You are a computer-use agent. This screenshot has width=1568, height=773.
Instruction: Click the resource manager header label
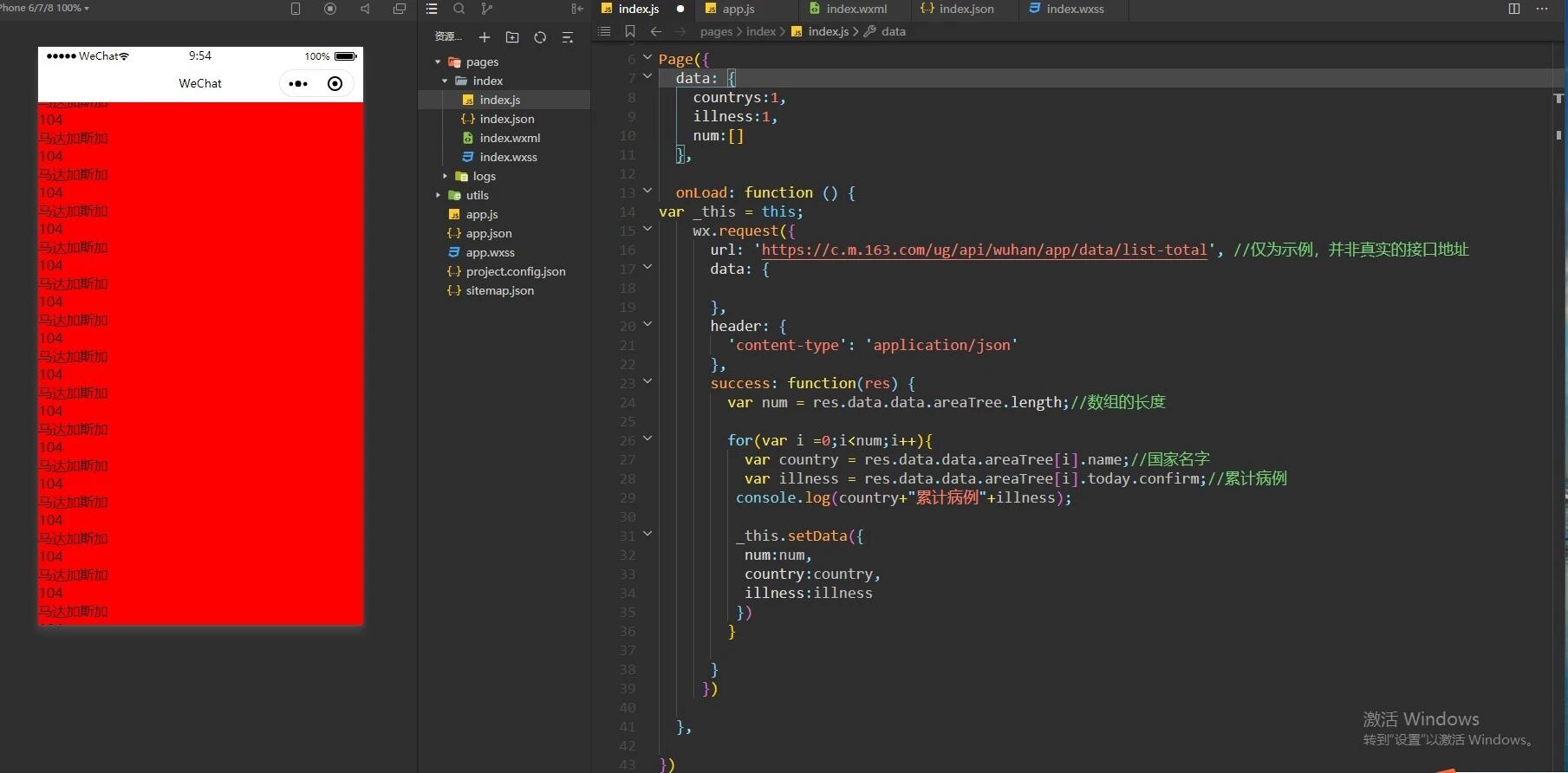point(447,36)
